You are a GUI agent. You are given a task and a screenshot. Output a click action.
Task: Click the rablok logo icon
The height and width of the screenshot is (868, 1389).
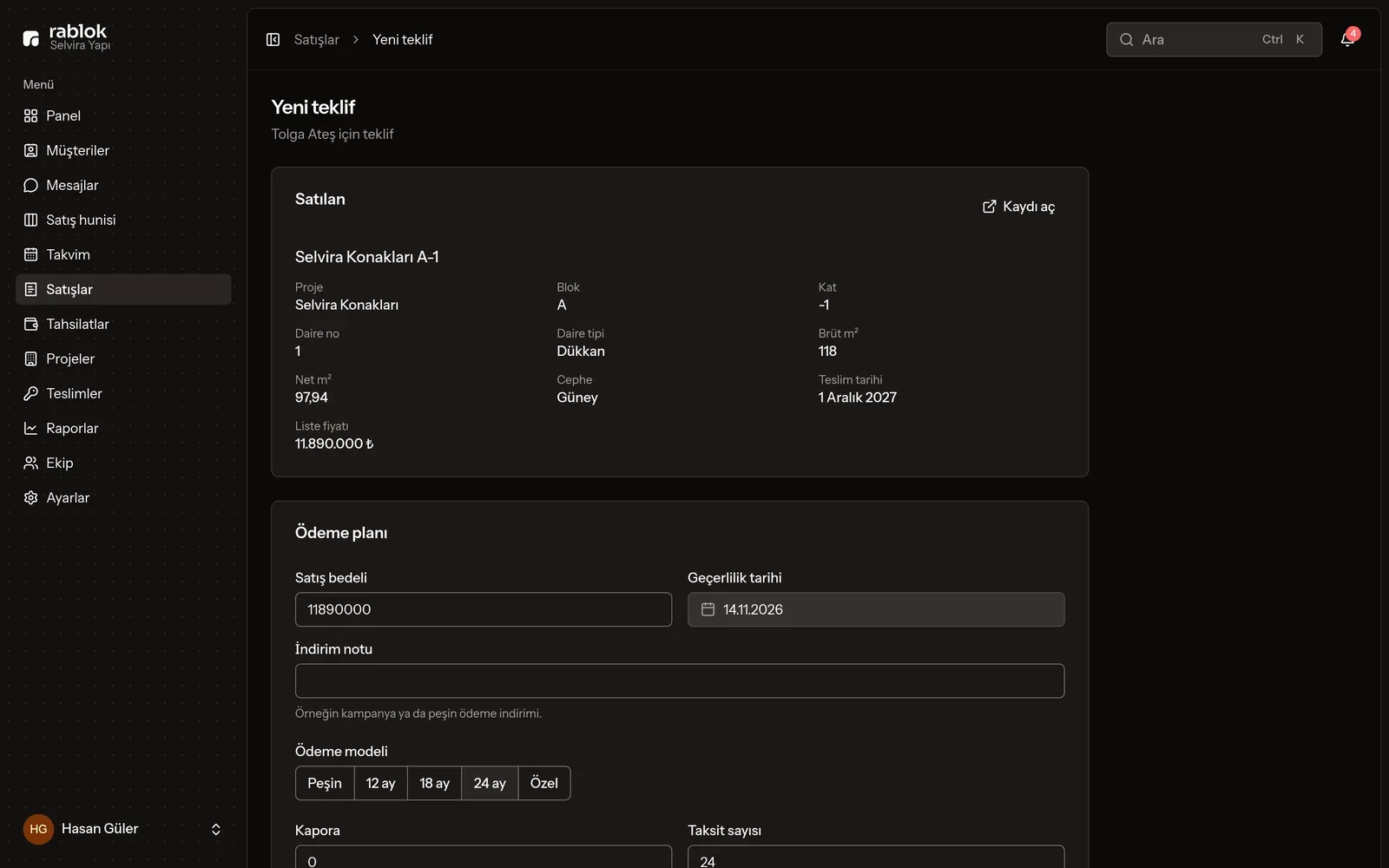31,38
